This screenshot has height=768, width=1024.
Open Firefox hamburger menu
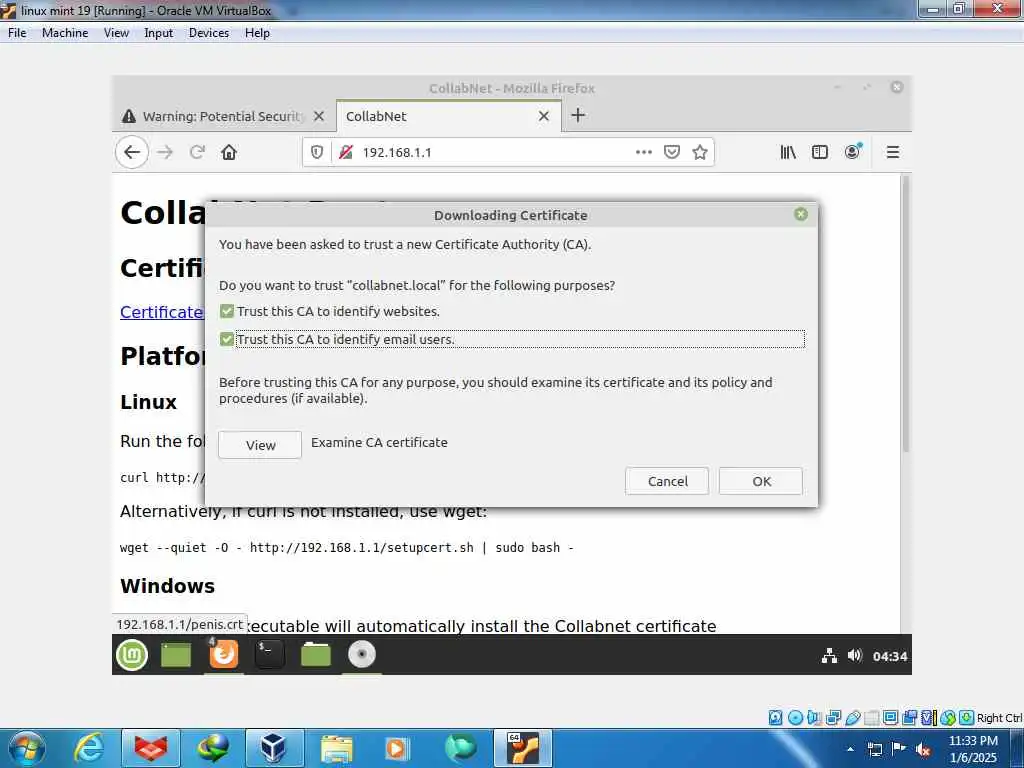(893, 152)
